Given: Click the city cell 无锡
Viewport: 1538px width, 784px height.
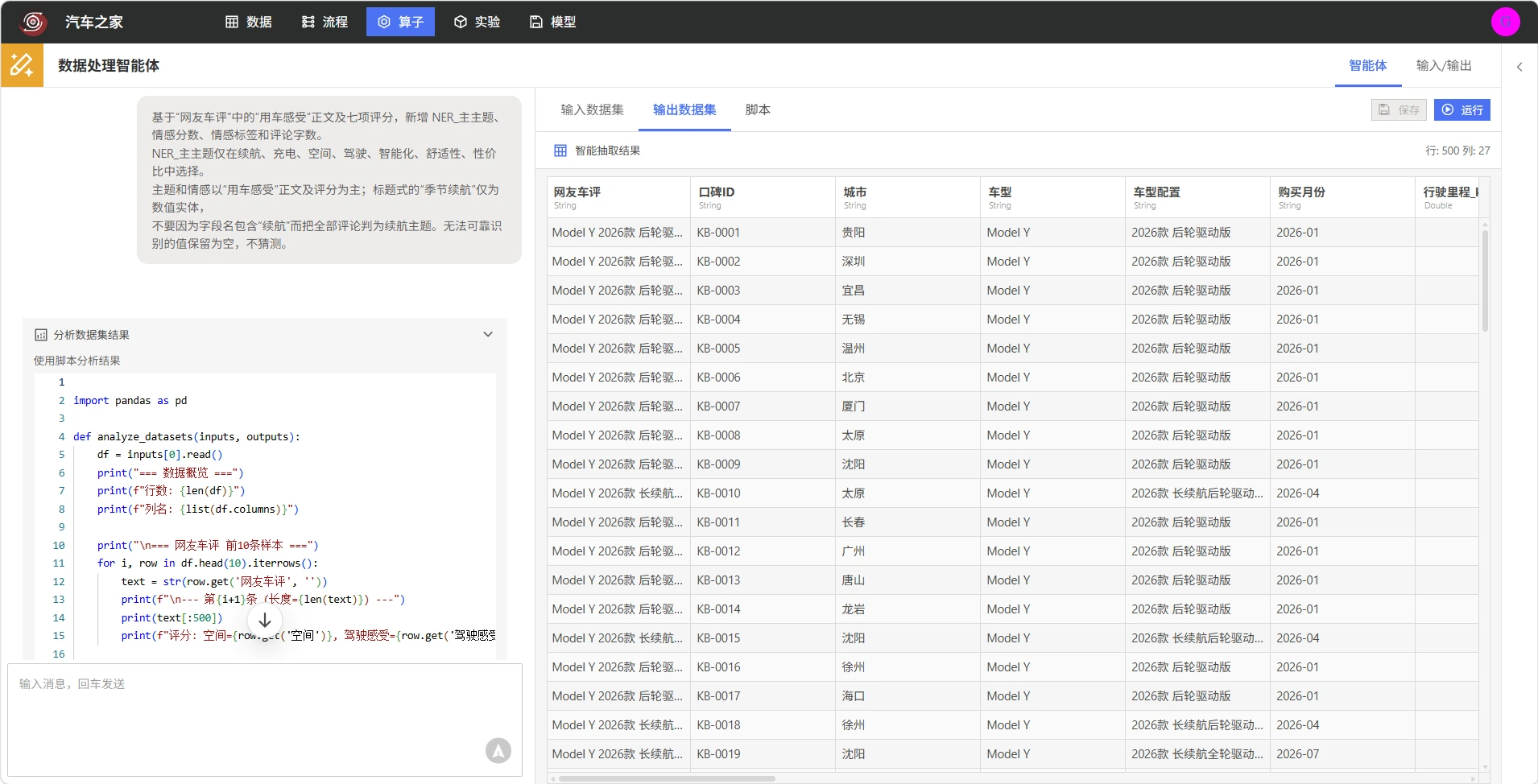Looking at the screenshot, I should (908, 320).
